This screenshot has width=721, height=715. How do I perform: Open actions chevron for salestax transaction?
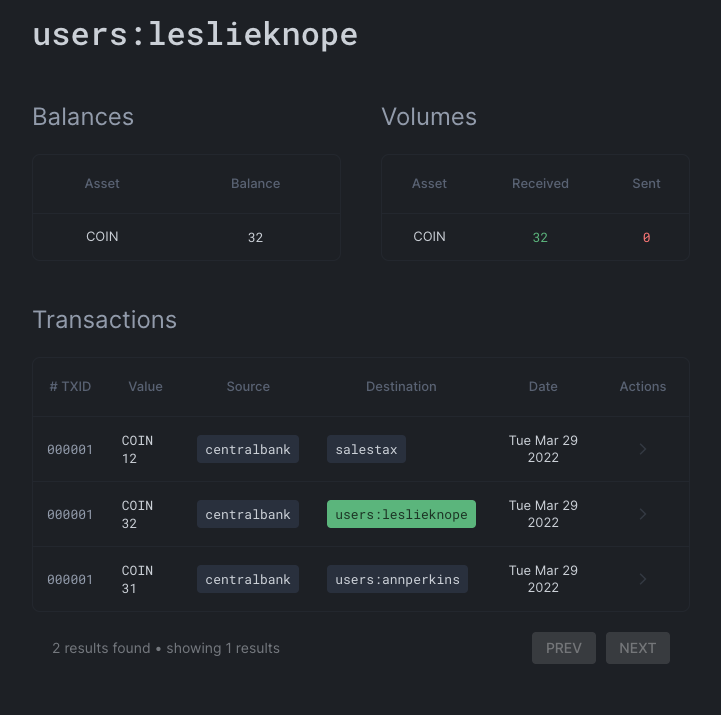643,450
